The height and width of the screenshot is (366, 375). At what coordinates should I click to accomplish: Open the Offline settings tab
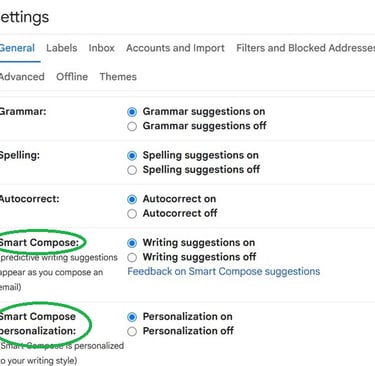(72, 77)
